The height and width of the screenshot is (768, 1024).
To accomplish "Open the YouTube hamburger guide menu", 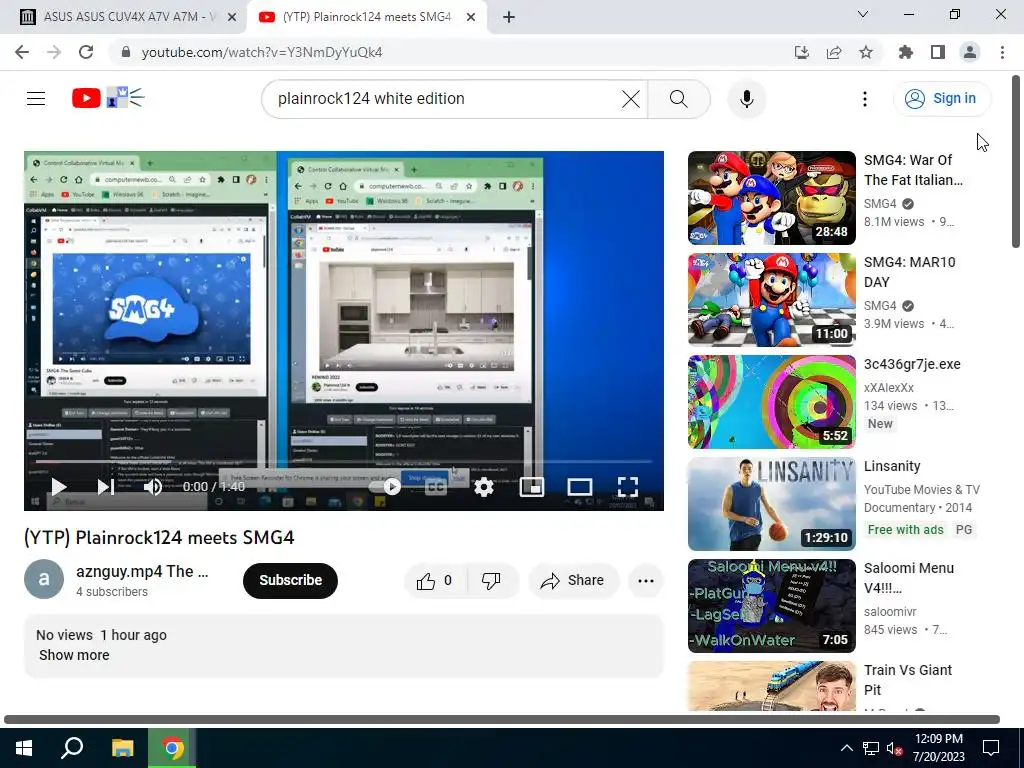I will [x=36, y=99].
